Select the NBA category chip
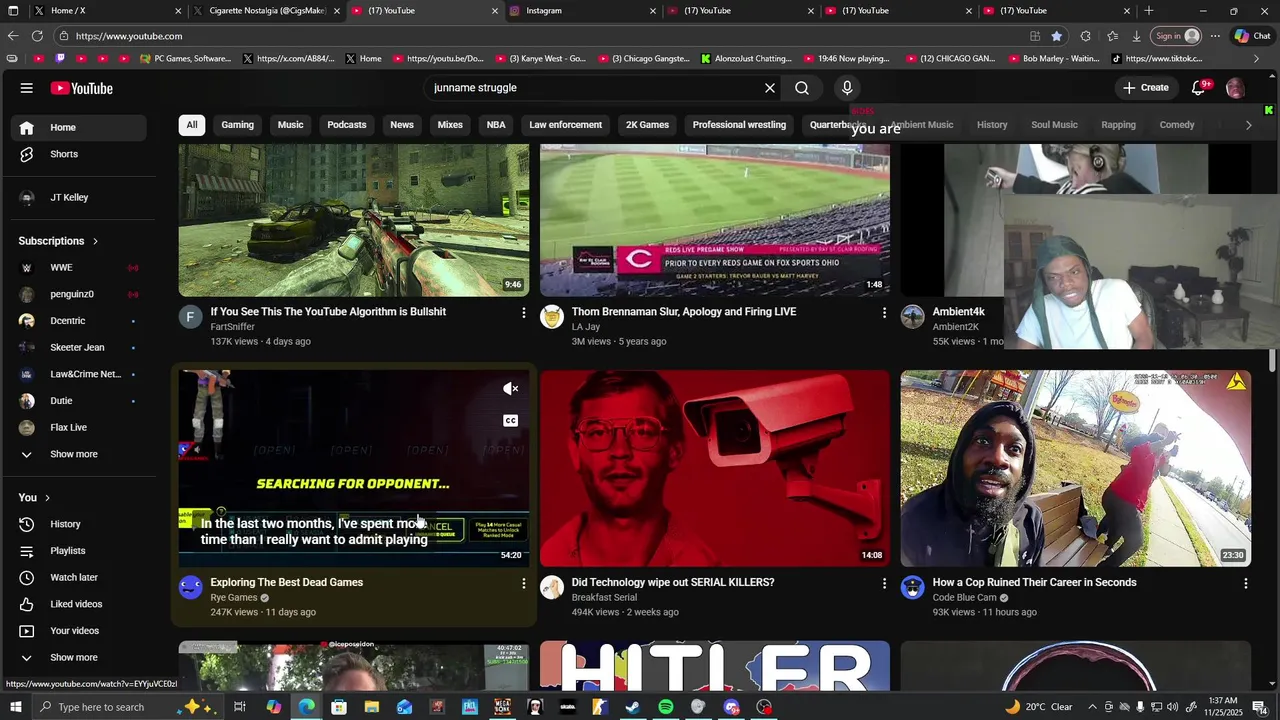 [x=496, y=125]
